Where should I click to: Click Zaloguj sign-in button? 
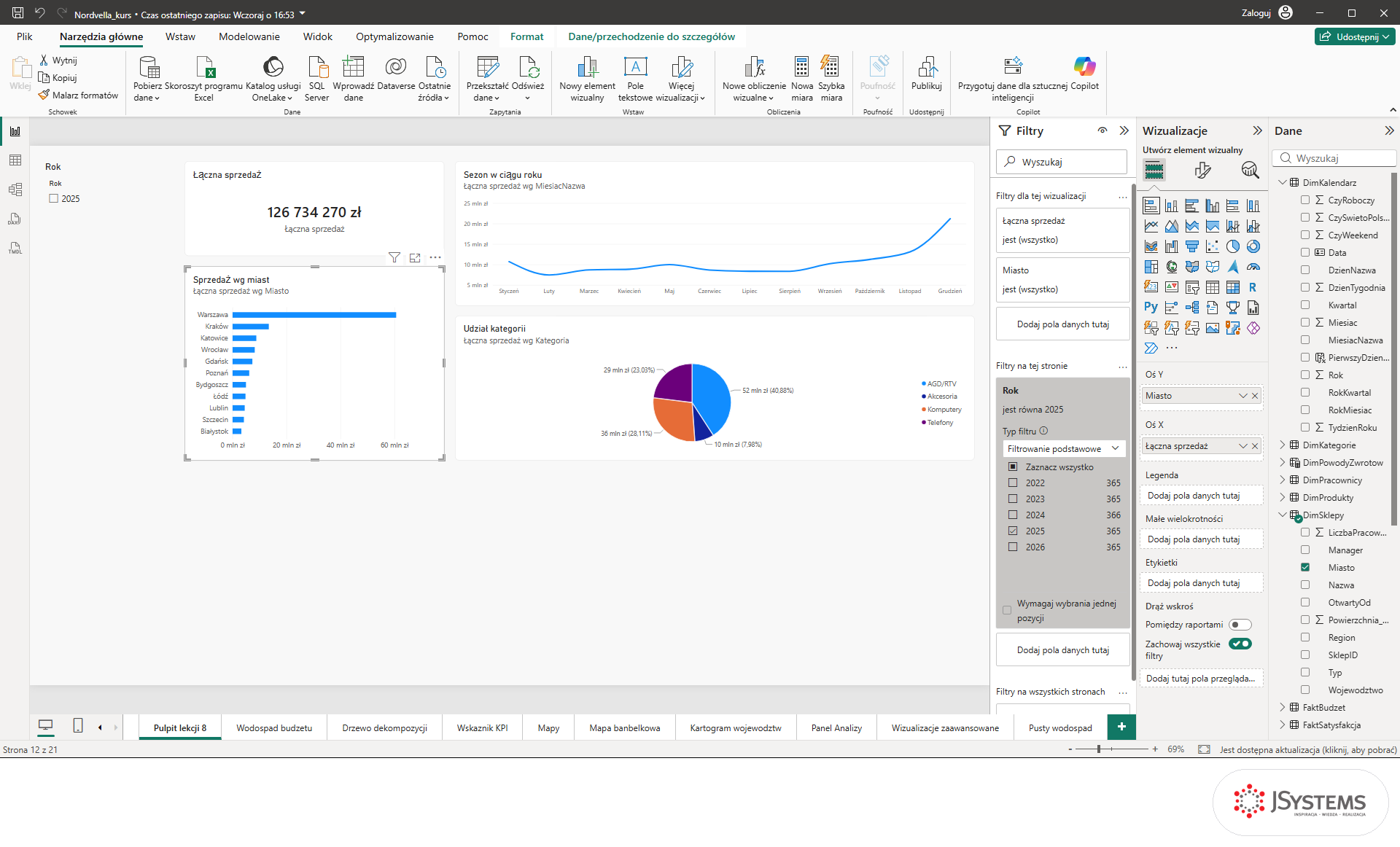1267,12
